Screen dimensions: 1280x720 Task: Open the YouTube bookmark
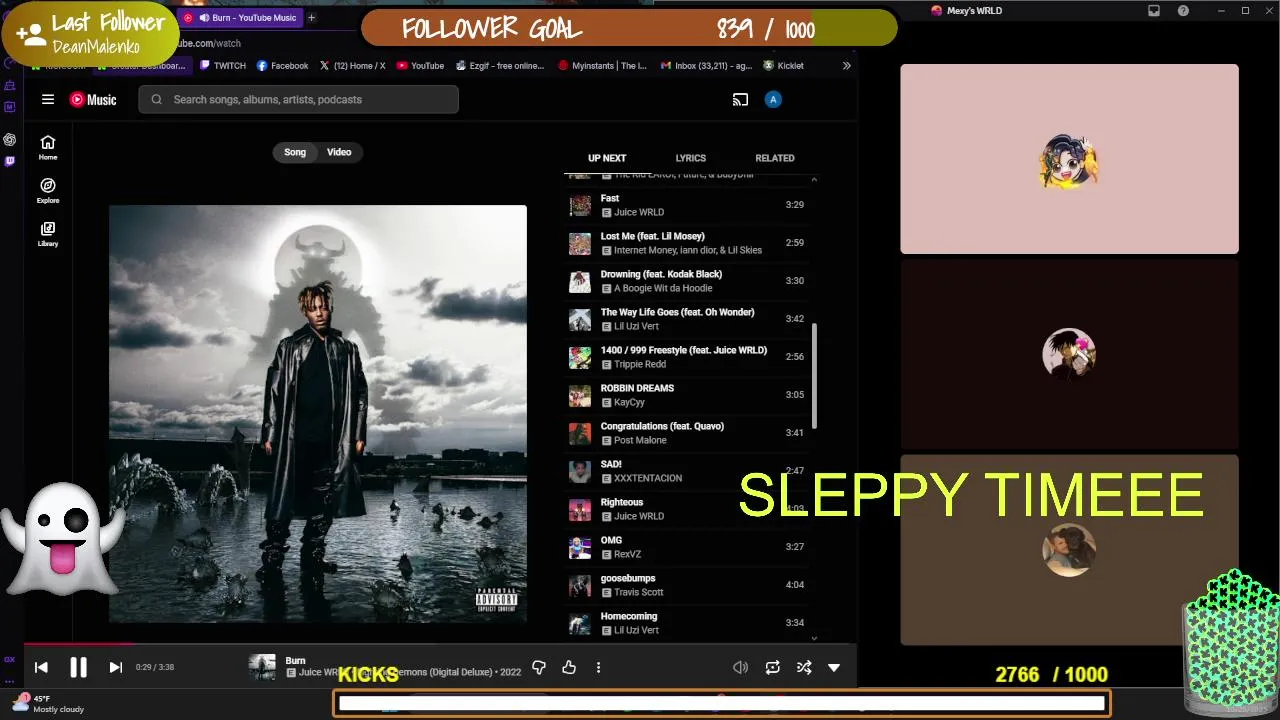click(420, 66)
